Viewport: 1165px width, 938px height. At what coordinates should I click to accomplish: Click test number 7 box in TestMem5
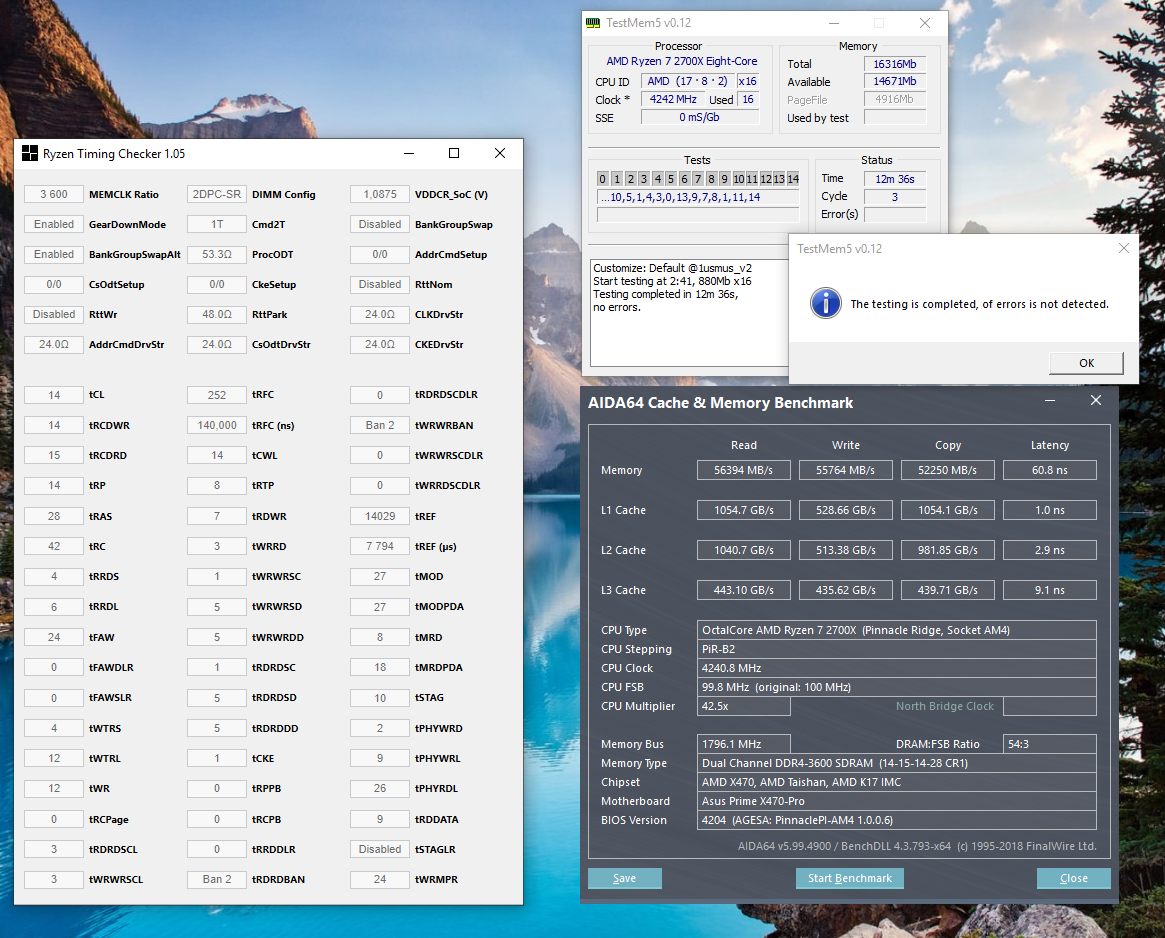(x=698, y=178)
